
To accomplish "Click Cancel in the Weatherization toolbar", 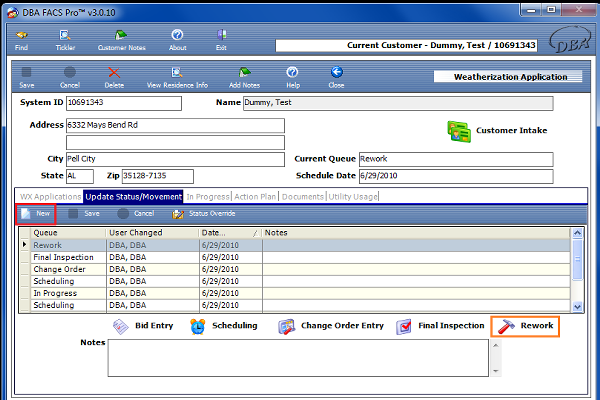I will (70, 78).
